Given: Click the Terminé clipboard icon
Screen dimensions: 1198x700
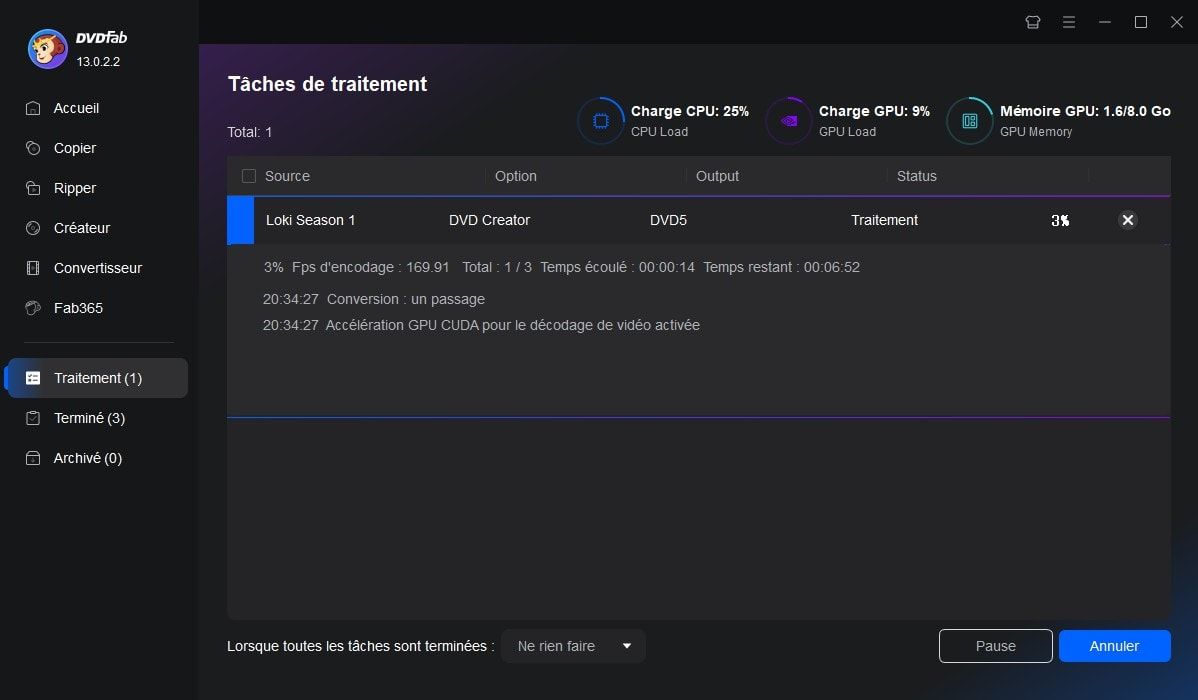Looking at the screenshot, I should click(x=33, y=418).
